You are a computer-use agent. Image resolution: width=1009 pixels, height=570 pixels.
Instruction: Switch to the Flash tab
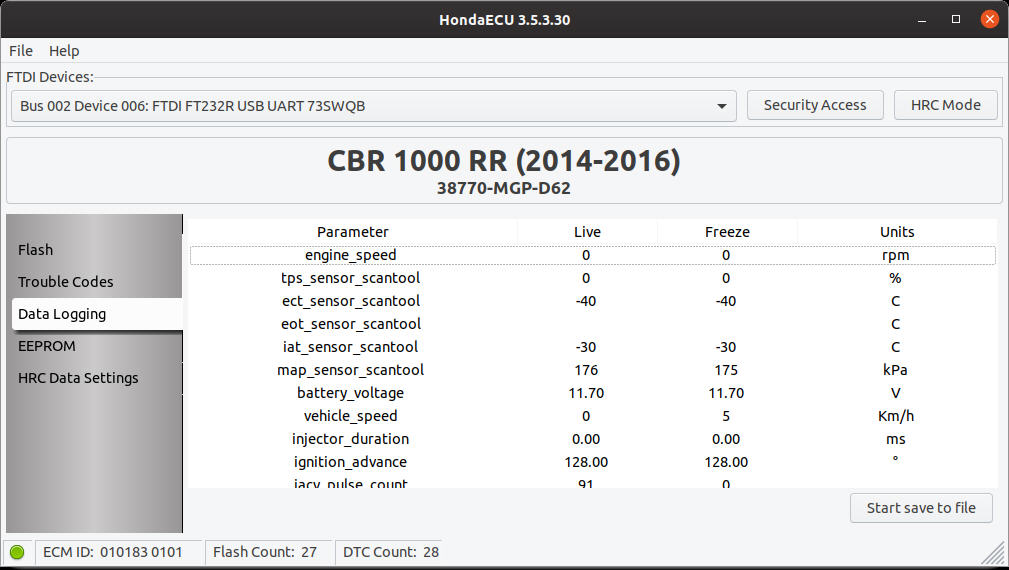[35, 250]
